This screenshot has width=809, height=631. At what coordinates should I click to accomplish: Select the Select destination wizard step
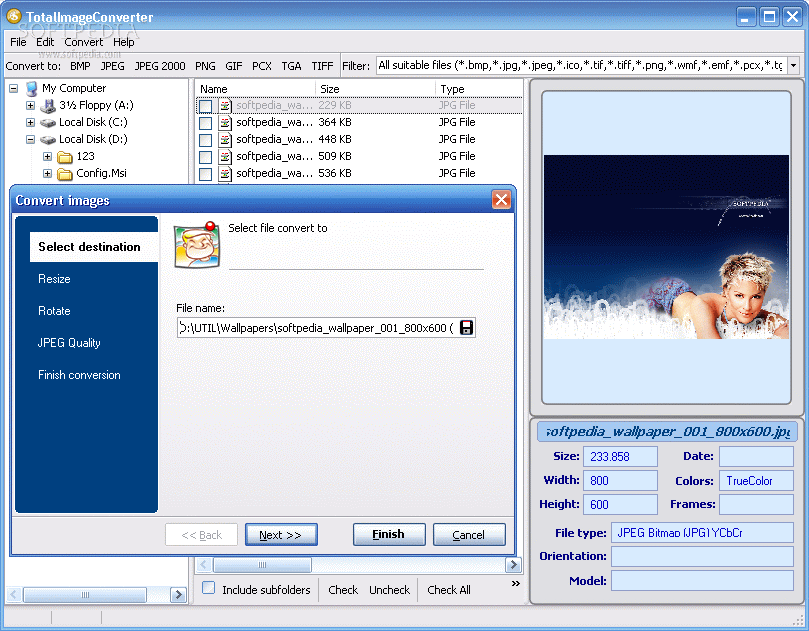coord(94,247)
